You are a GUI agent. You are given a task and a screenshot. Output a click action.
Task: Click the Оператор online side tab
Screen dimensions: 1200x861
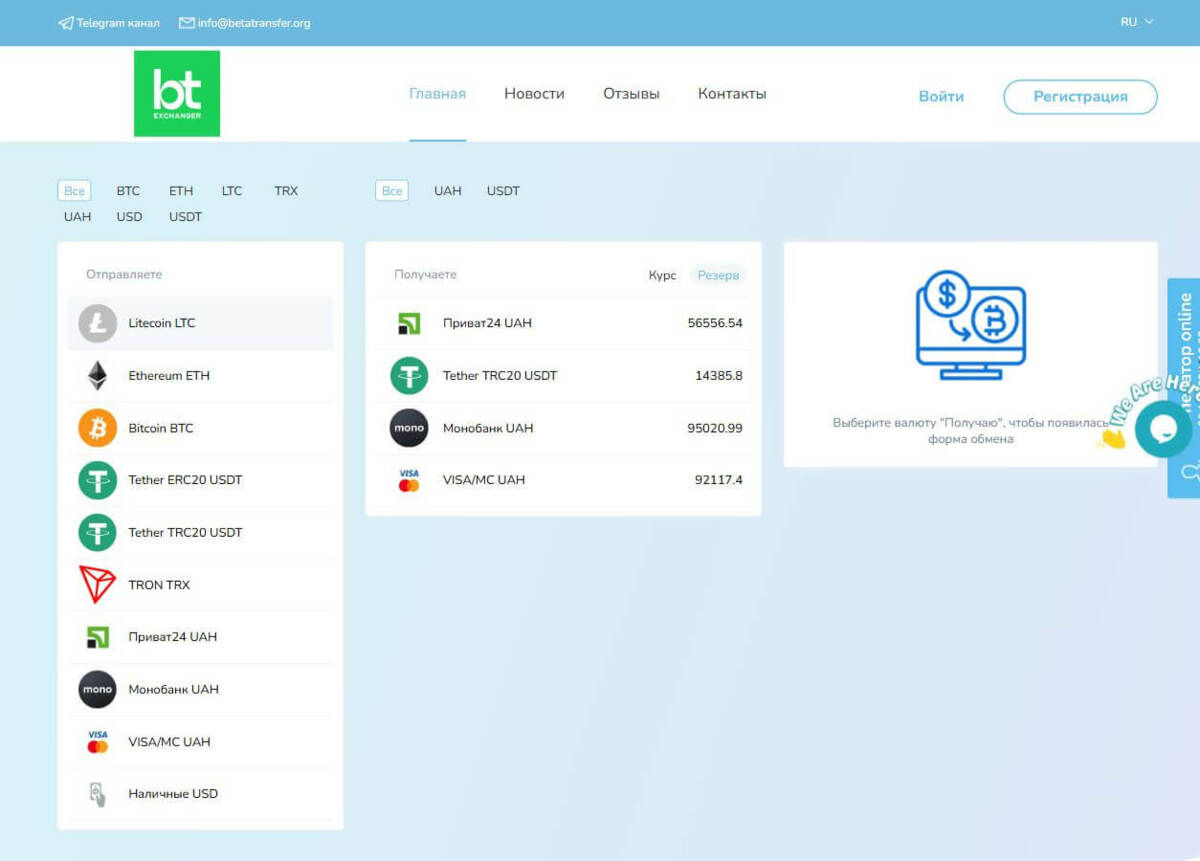[1184, 388]
